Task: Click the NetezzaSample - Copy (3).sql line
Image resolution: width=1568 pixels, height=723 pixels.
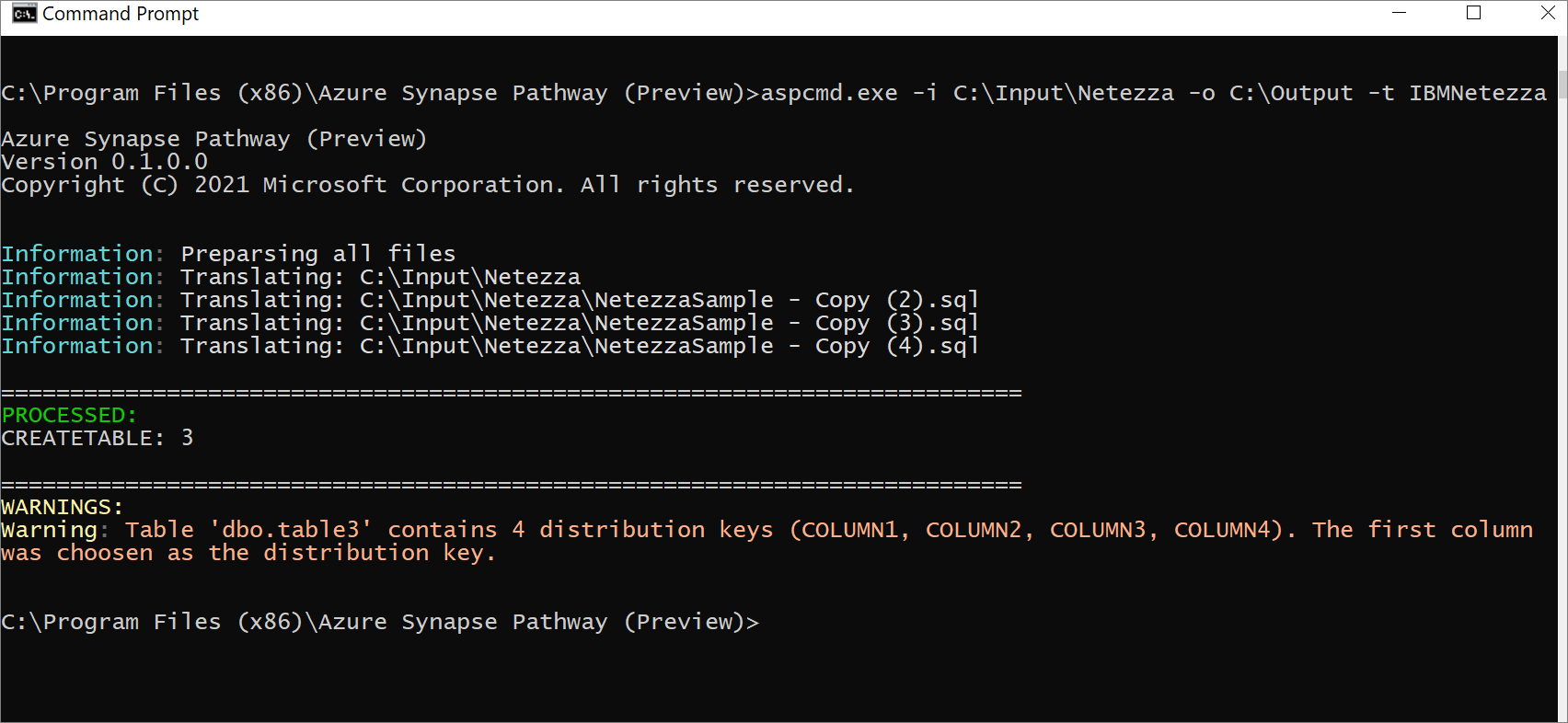Action: [490, 323]
